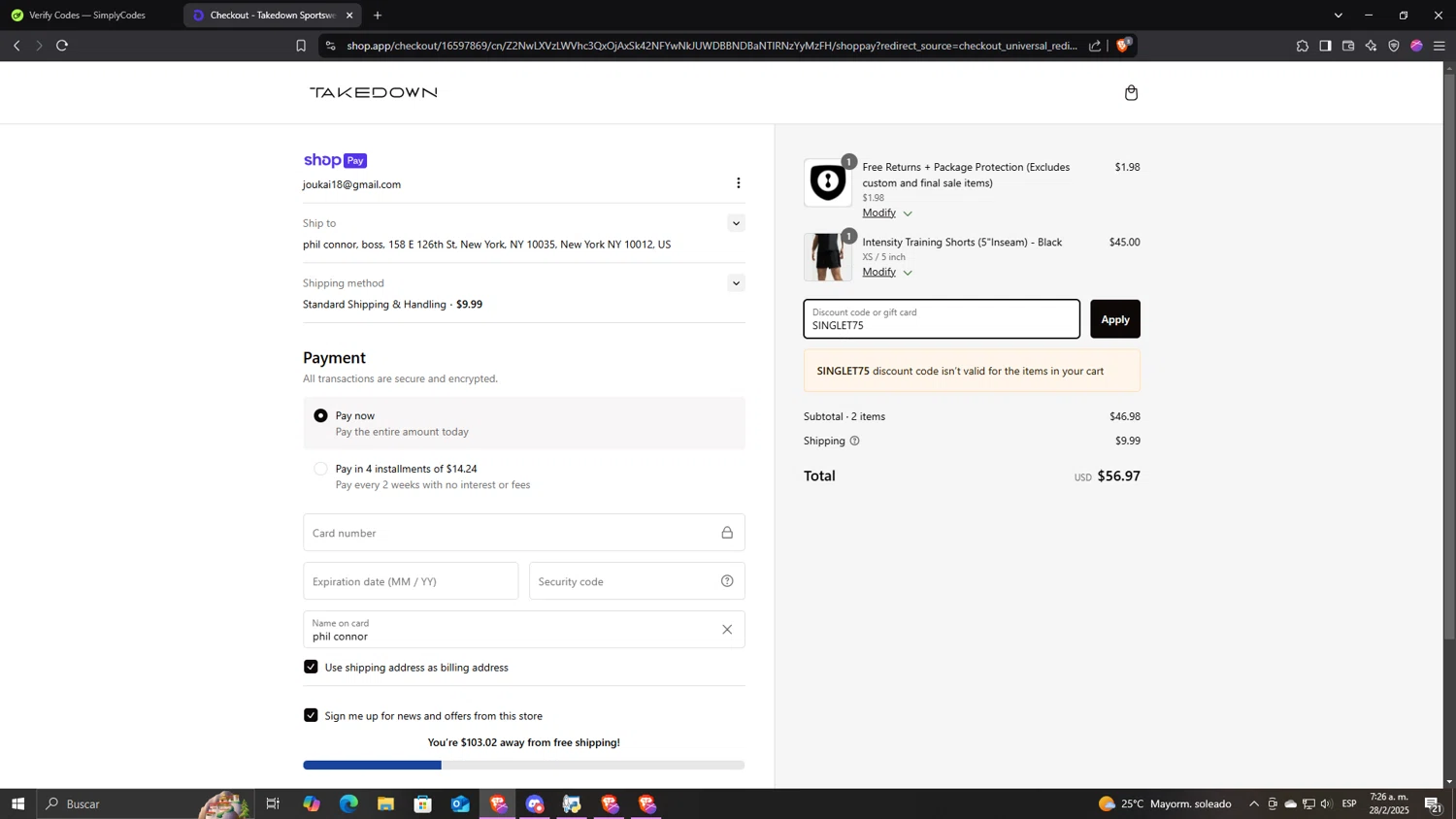Open Microsoft Store from taskbar
The image size is (1456, 819).
click(x=423, y=803)
